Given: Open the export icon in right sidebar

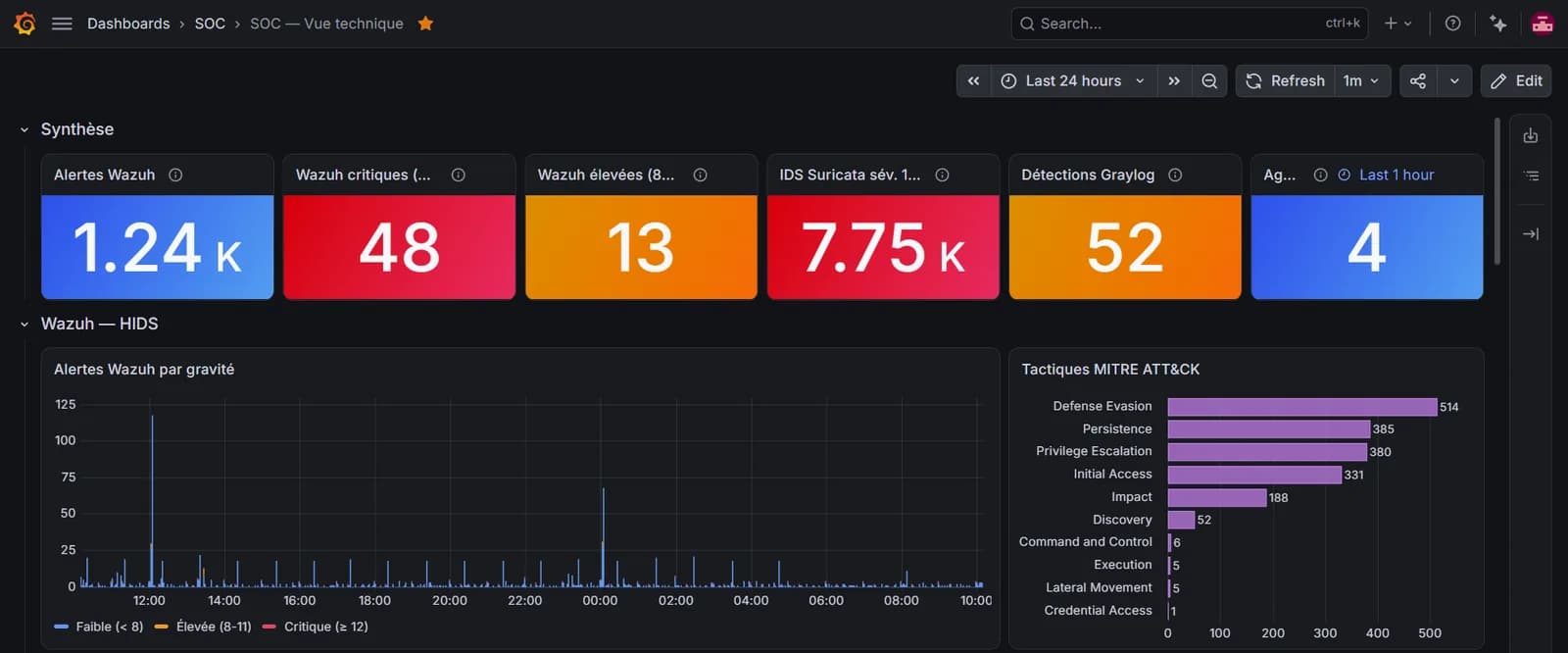Looking at the screenshot, I should click(x=1531, y=136).
